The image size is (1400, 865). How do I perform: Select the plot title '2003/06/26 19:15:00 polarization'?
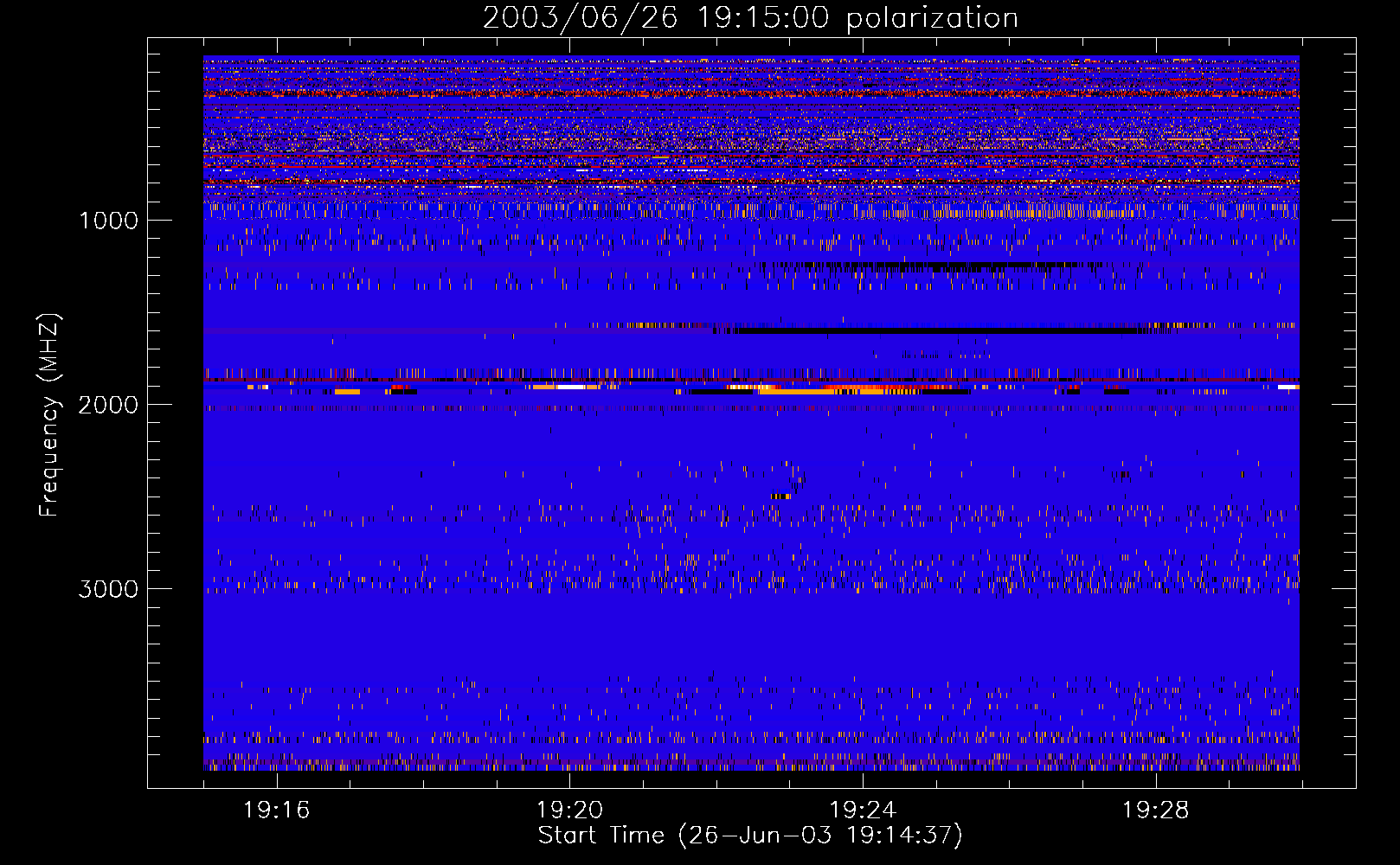750,18
